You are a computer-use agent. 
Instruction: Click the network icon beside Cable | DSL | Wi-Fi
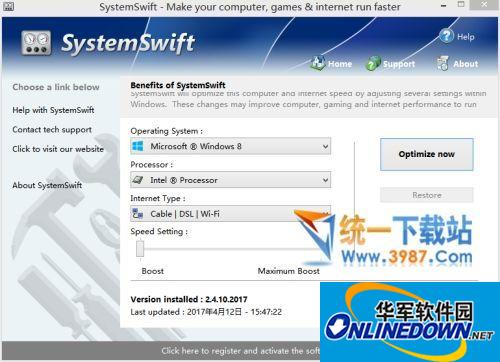click(138, 214)
